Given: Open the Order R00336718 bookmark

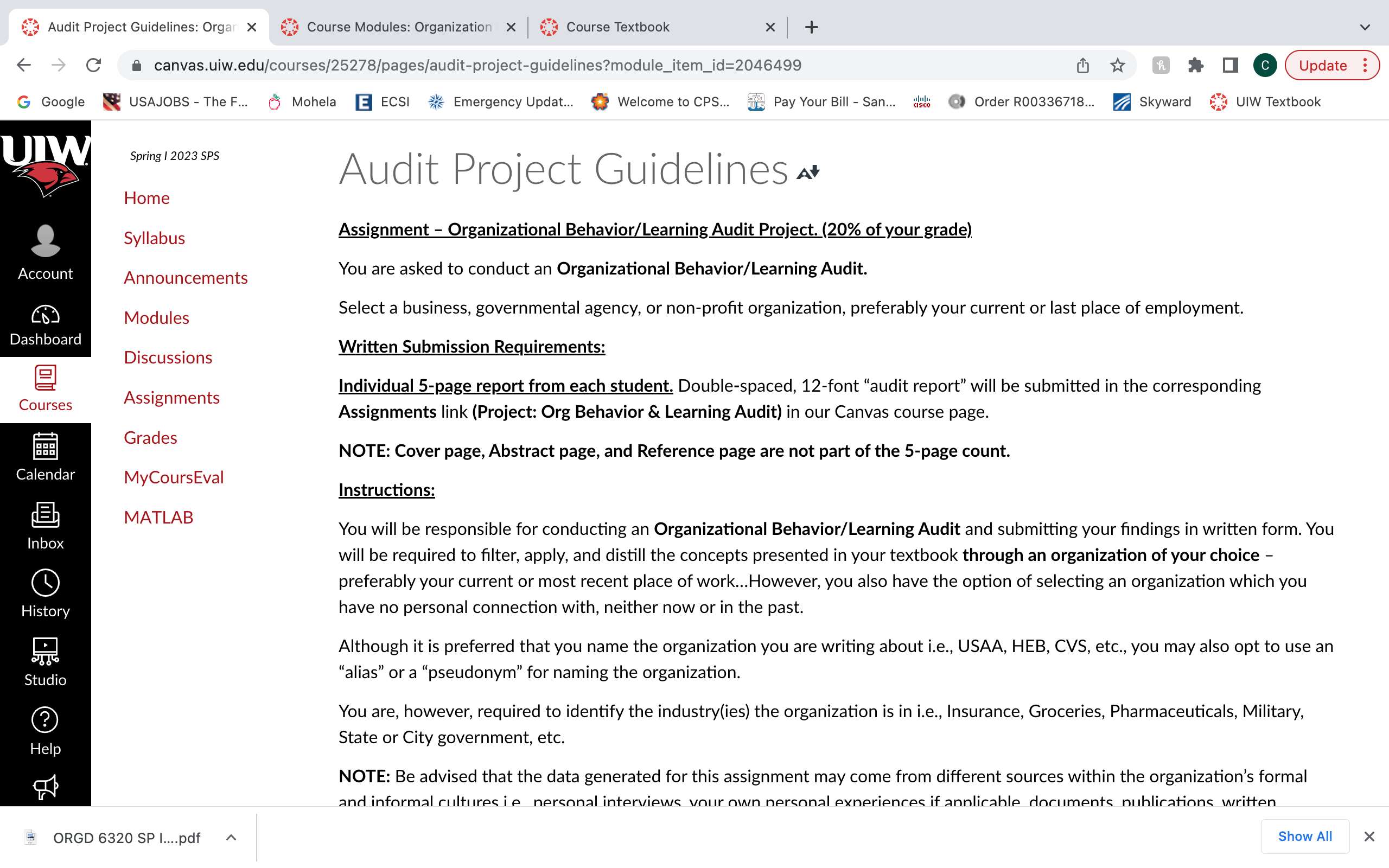Looking at the screenshot, I should (1021, 101).
